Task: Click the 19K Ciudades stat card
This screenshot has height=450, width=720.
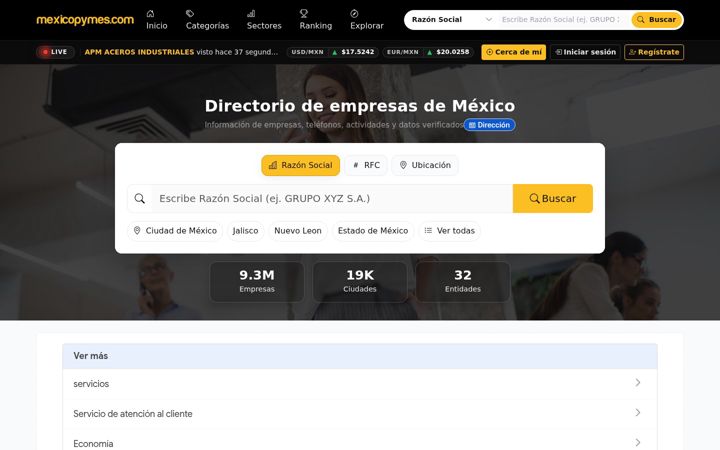Action: [x=360, y=281]
